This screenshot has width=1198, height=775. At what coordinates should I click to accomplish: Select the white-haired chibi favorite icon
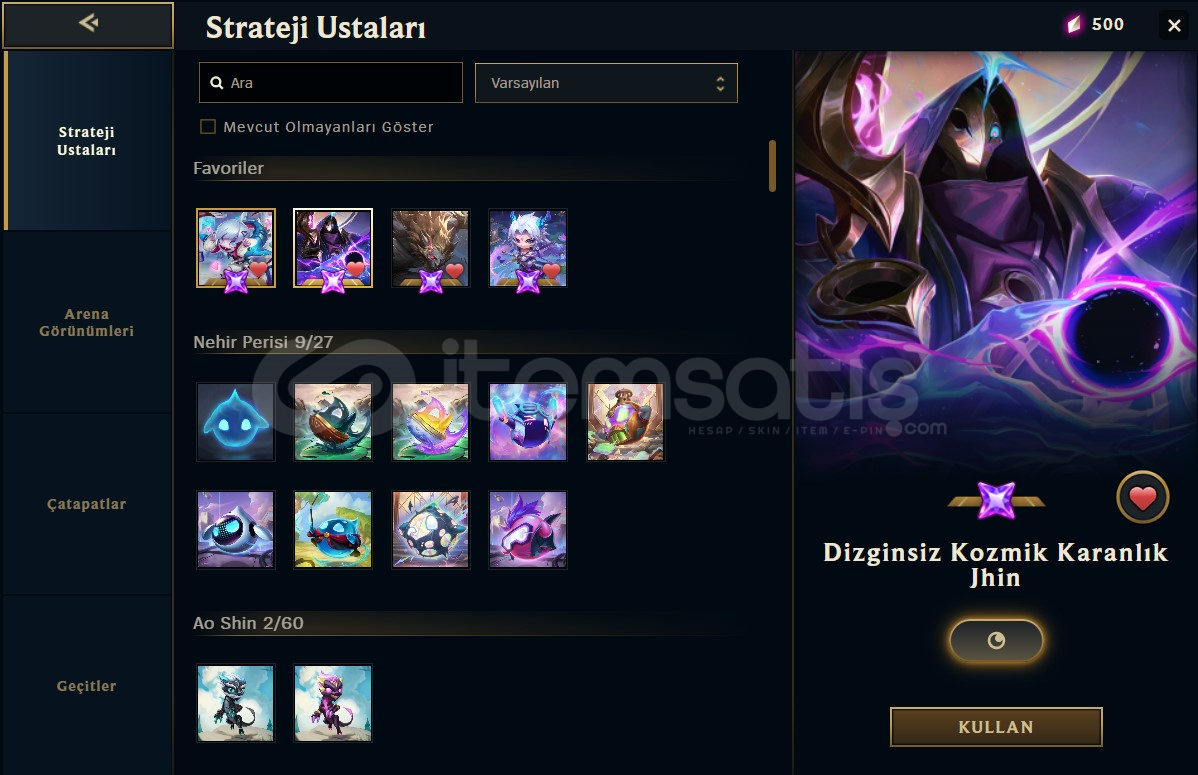[x=528, y=249]
